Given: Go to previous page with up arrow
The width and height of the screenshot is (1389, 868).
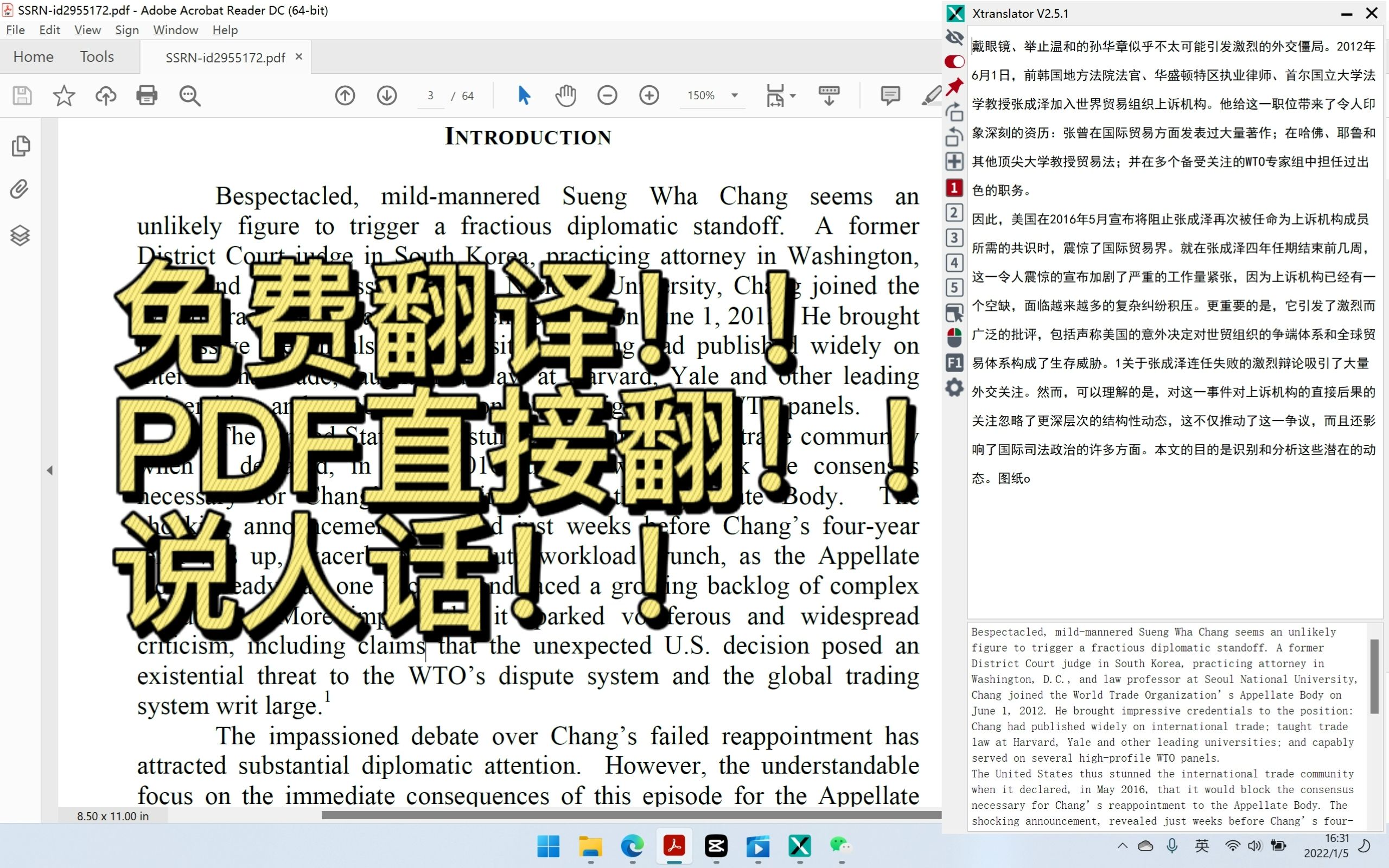Looking at the screenshot, I should (x=345, y=95).
